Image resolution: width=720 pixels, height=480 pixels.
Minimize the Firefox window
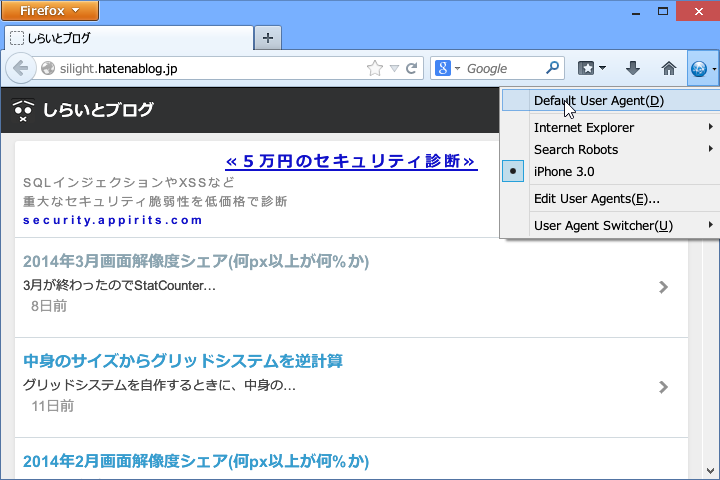pyautogui.click(x=636, y=11)
